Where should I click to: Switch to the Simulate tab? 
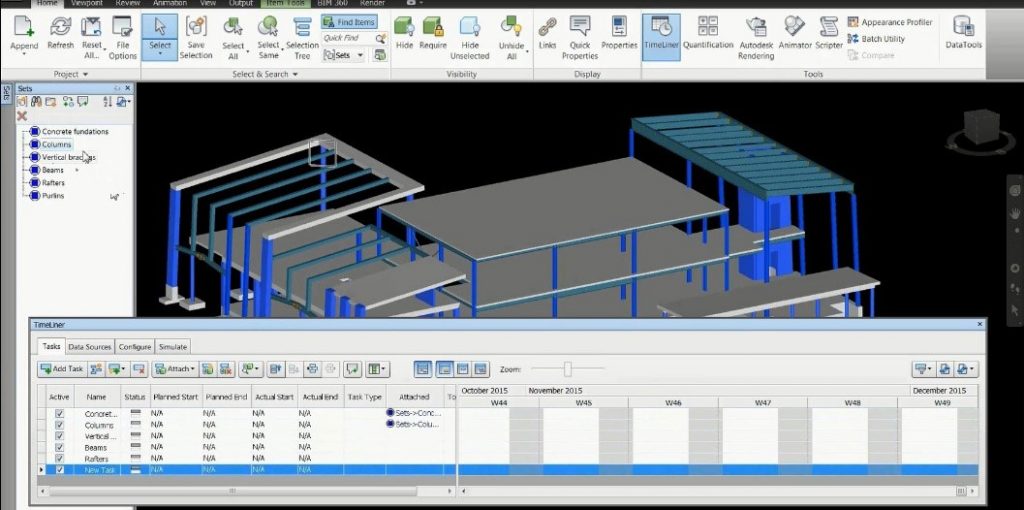pos(173,347)
